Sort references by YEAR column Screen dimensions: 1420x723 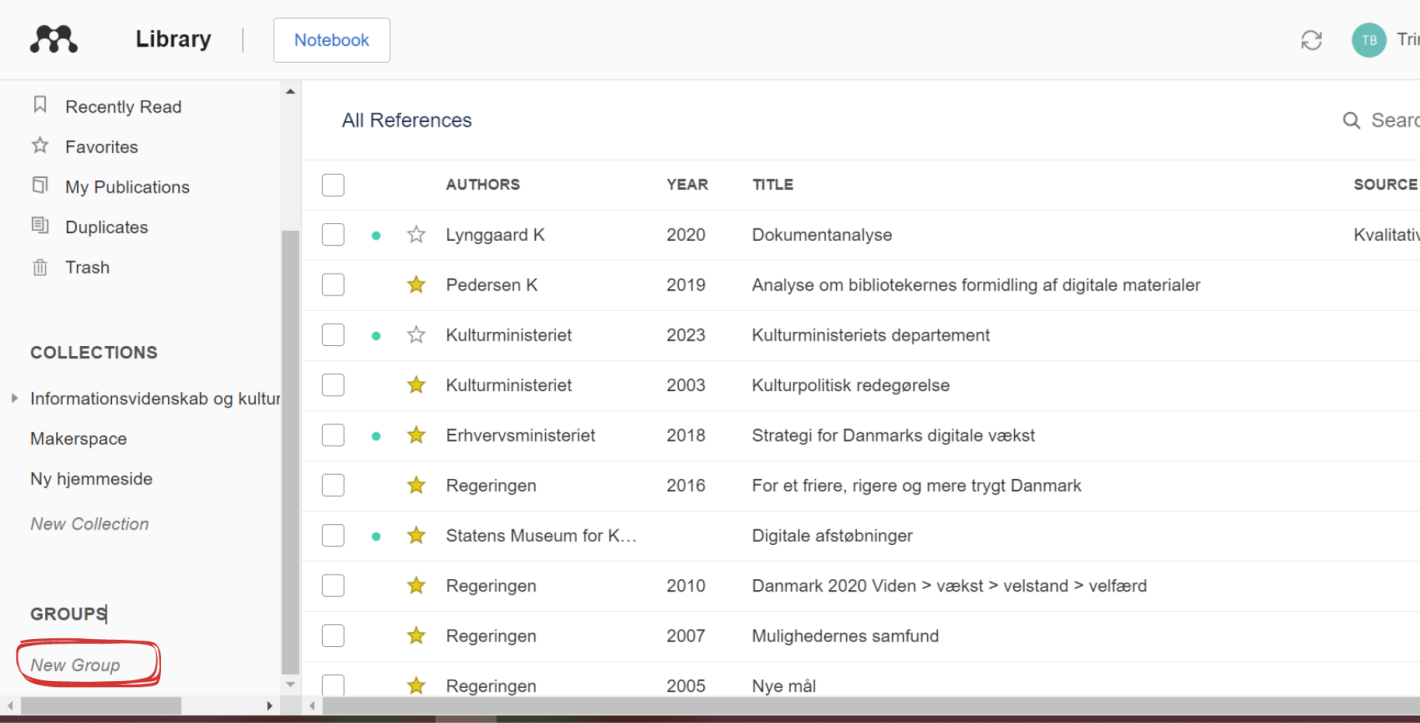click(687, 184)
